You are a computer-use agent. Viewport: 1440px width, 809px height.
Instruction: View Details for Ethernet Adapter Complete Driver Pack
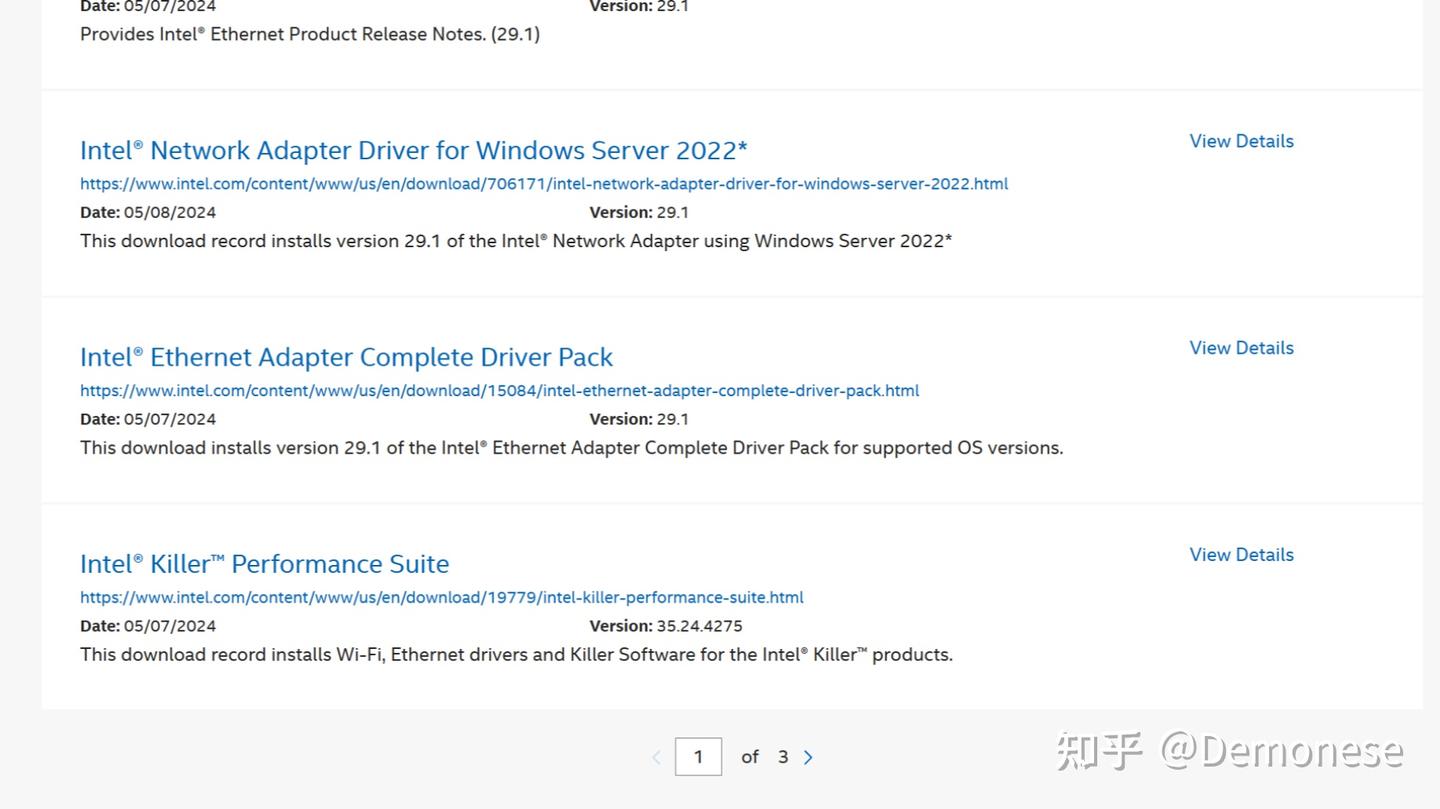pos(1241,348)
